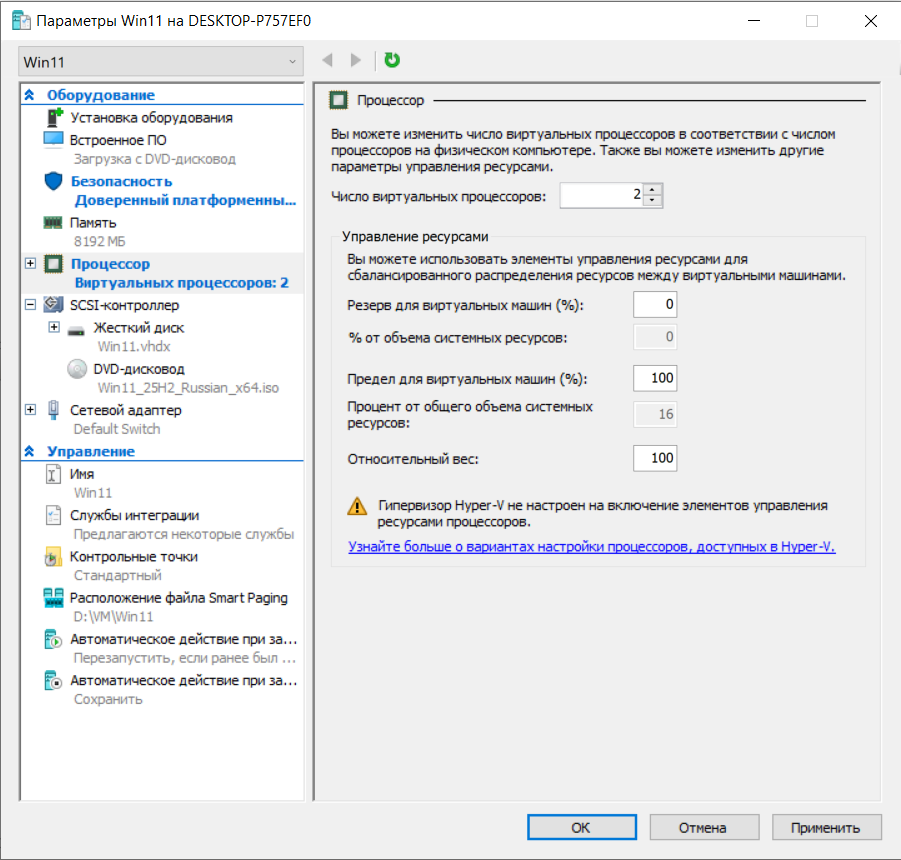Open the Win11 virtual machine dropdown
Screen dimensions: 901x860
(x=160, y=61)
